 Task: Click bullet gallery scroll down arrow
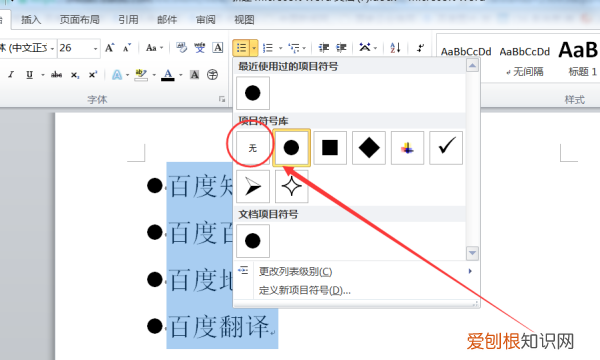point(472,253)
